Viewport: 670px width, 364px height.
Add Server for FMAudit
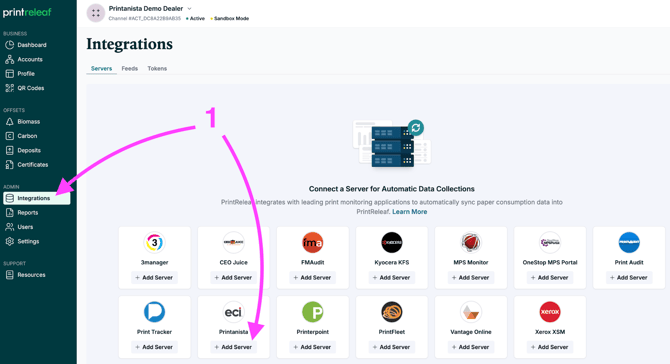click(312, 278)
